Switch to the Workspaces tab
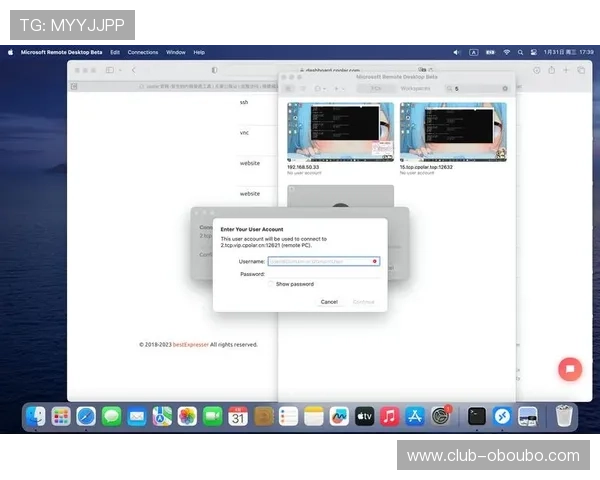Screen dimensions: 600x480 pyautogui.click(x=415, y=88)
